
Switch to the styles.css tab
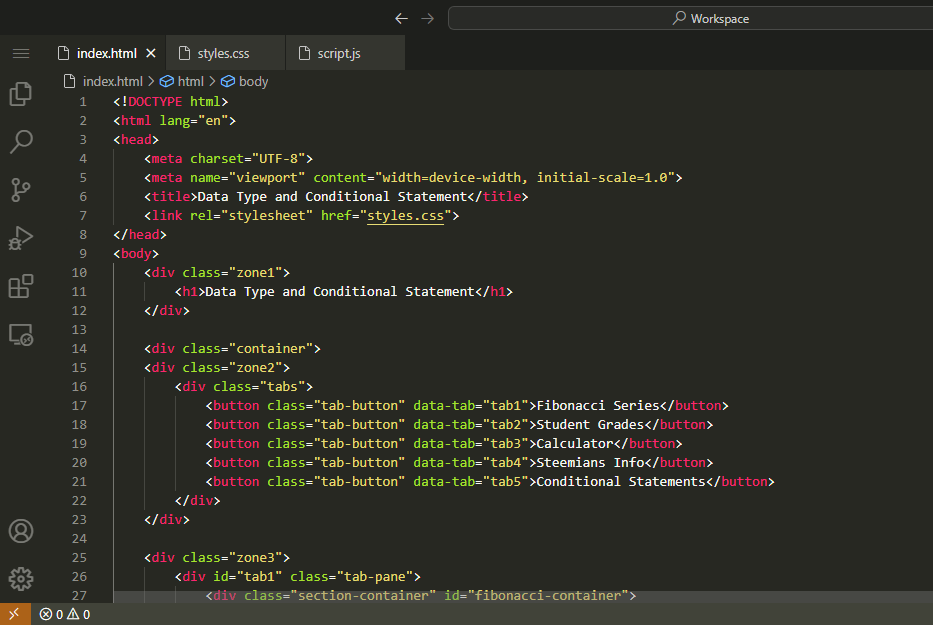click(x=223, y=53)
